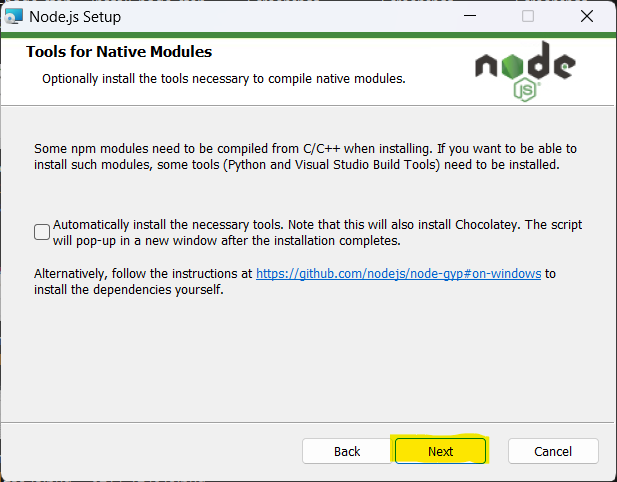Minimize the Node.js Setup window
Screen dimensions: 617x482
coord(470,16)
